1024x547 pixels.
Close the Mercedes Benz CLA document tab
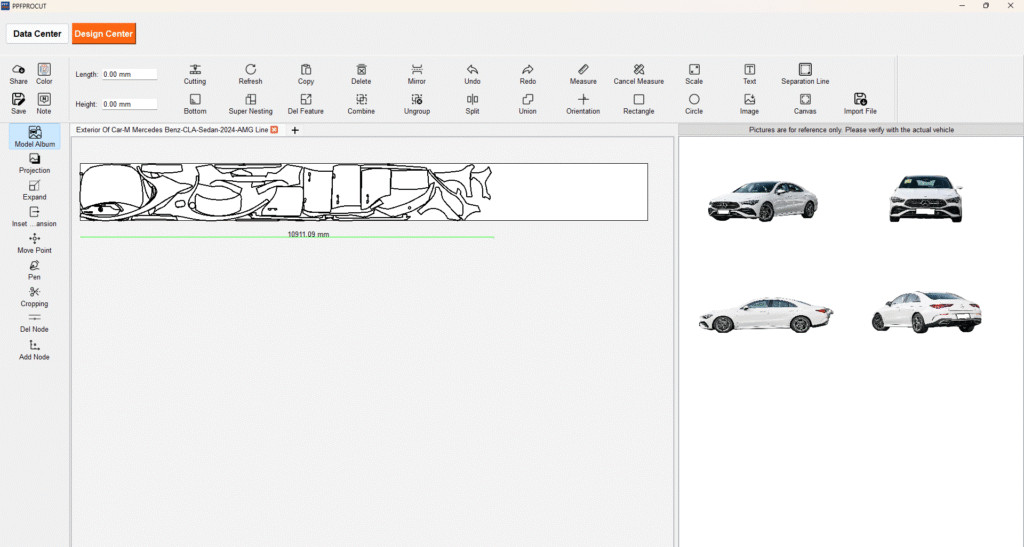[x=275, y=130]
